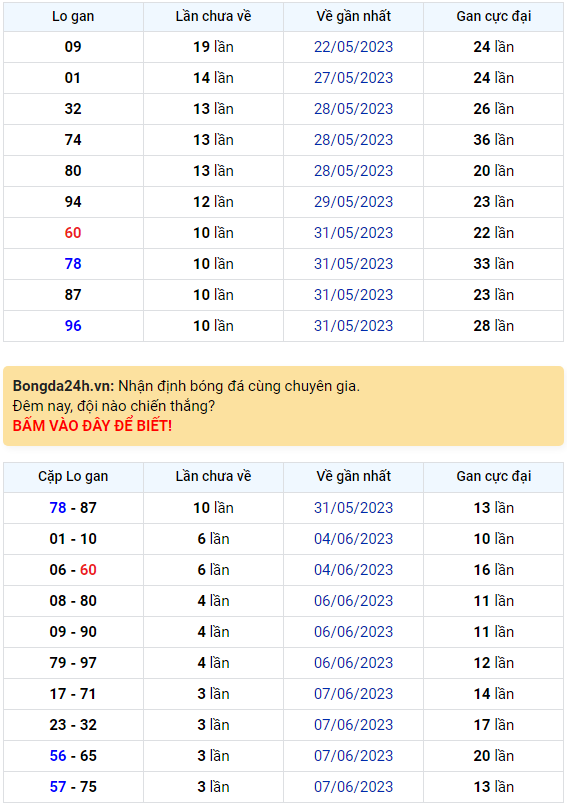The width and height of the screenshot is (567, 806).
Task: Click the pair '09 - 90' cell
Action: click(74, 632)
